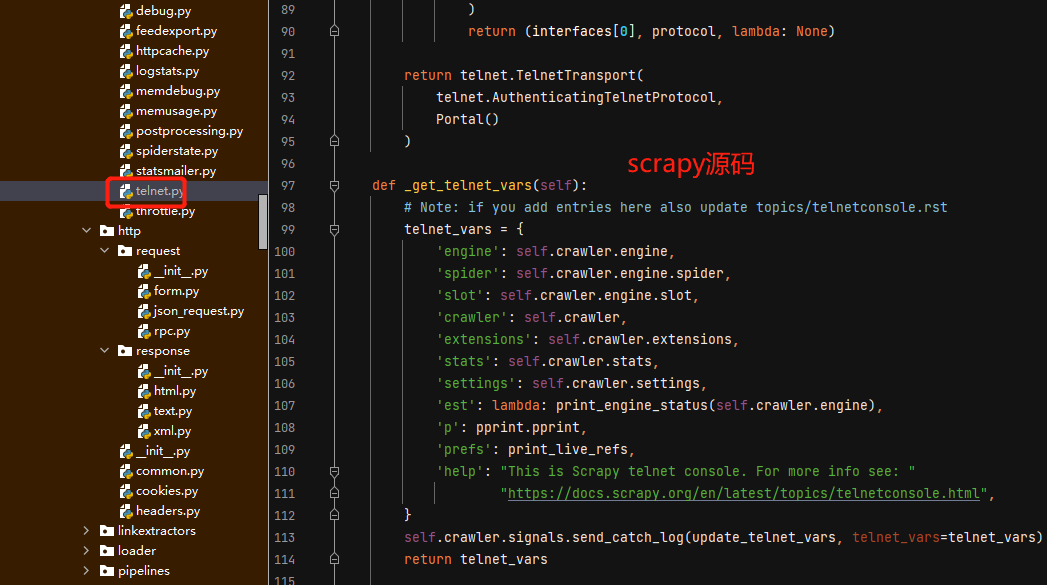Click the common.py file icon
This screenshot has height=585, width=1047.
click(x=126, y=472)
